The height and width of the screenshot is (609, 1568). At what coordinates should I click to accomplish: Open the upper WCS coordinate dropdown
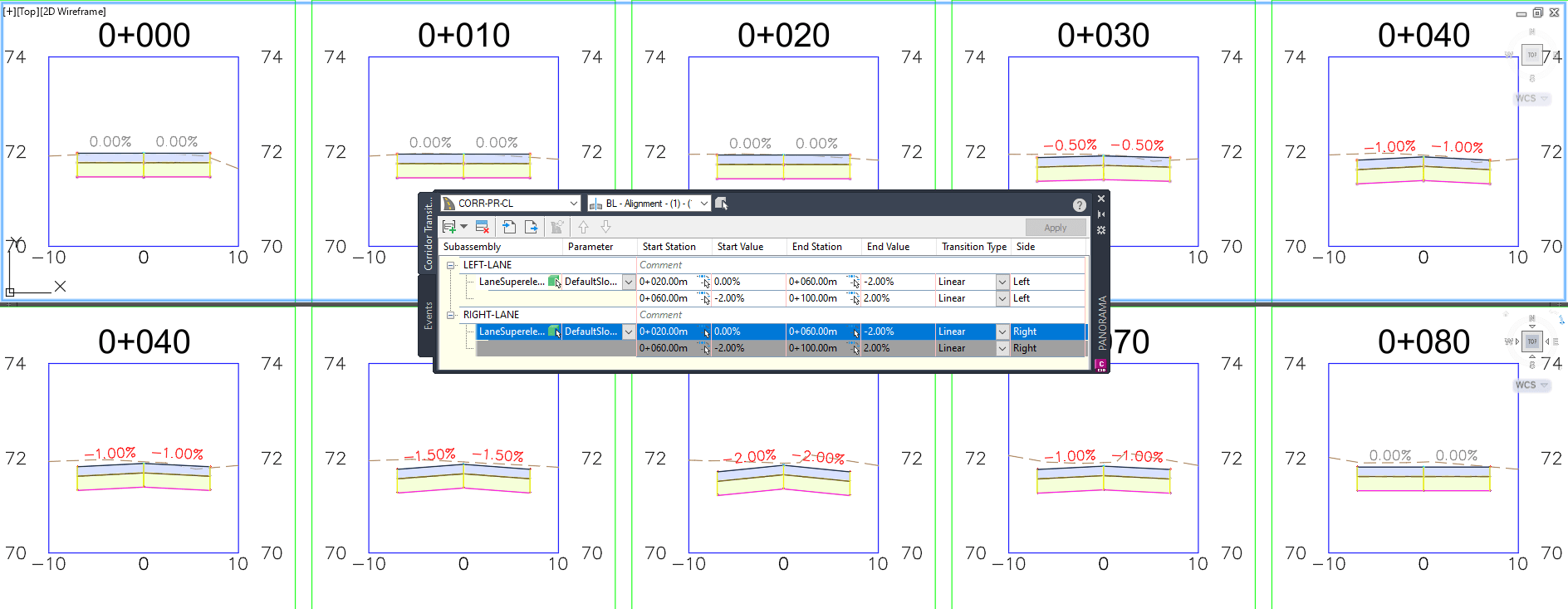pos(1532,98)
